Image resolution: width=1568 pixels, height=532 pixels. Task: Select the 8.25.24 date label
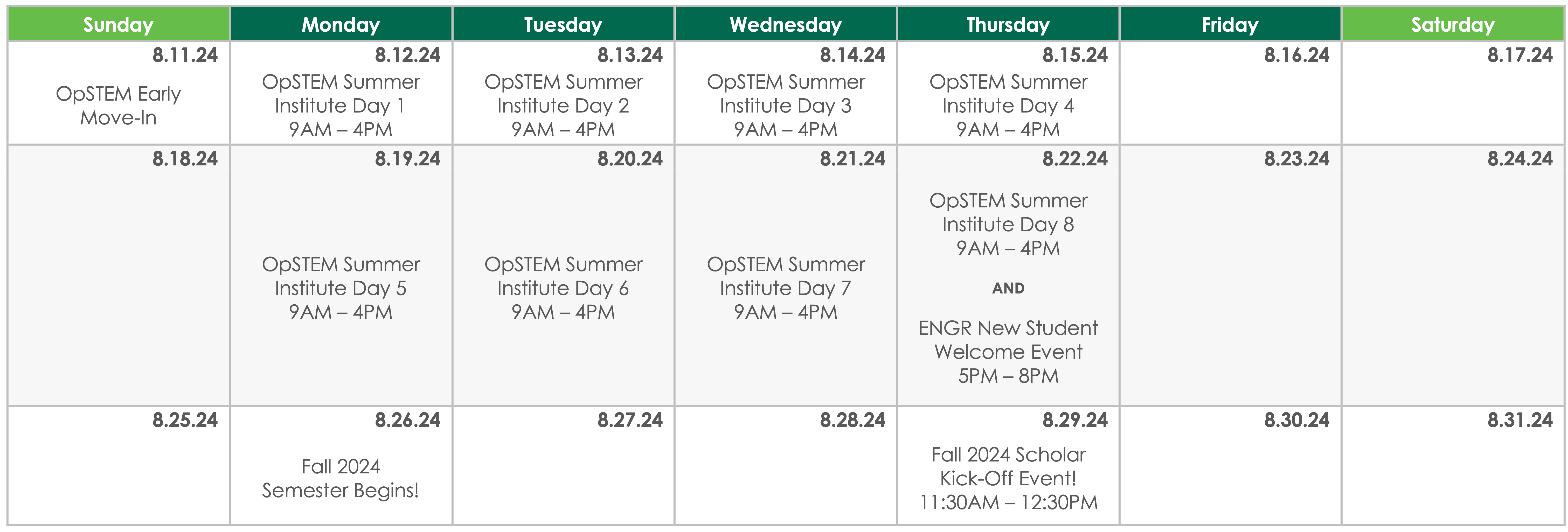point(185,420)
